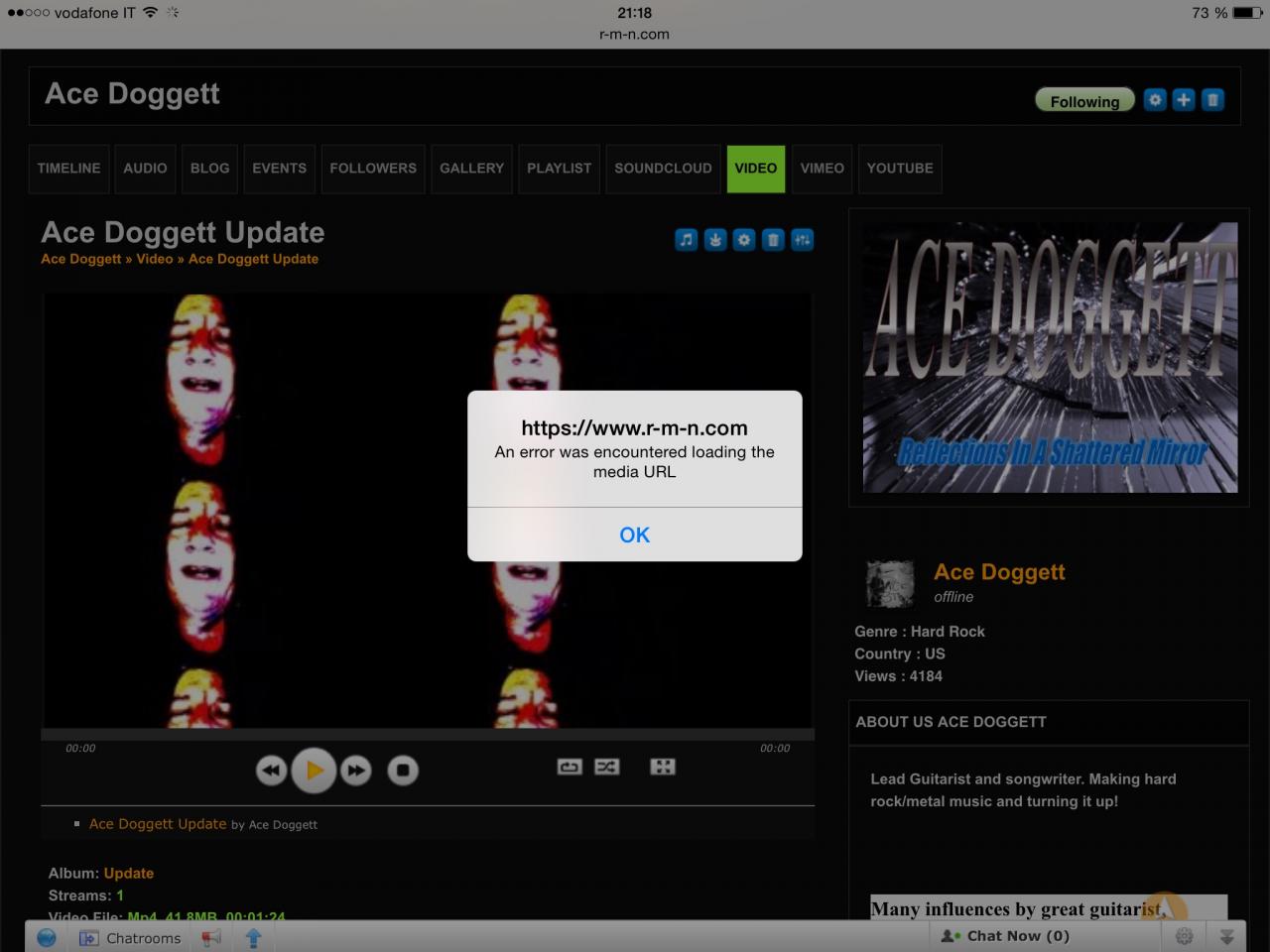Click the Following button
1270x952 pixels.
click(1084, 101)
